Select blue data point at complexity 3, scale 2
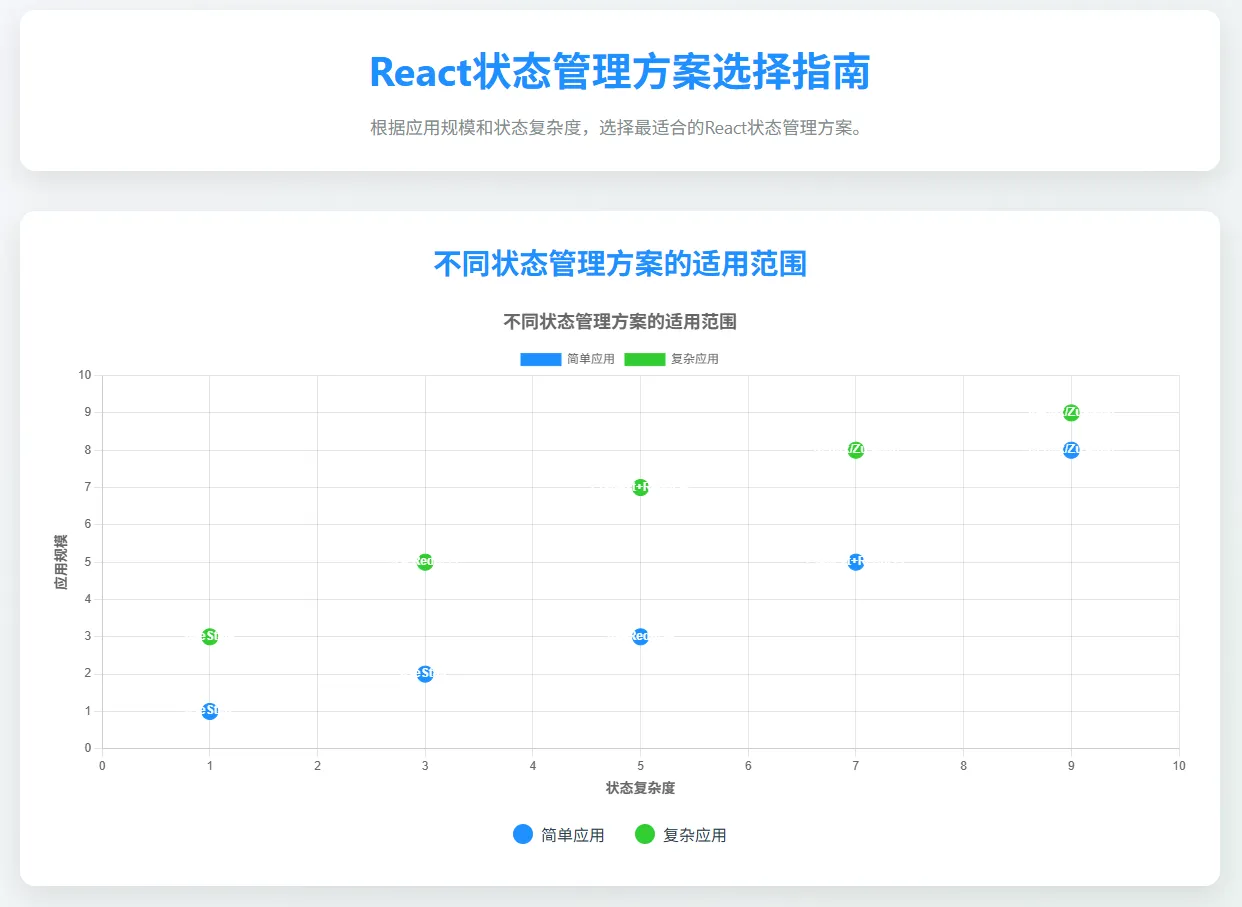The width and height of the screenshot is (1242, 907). 425,674
